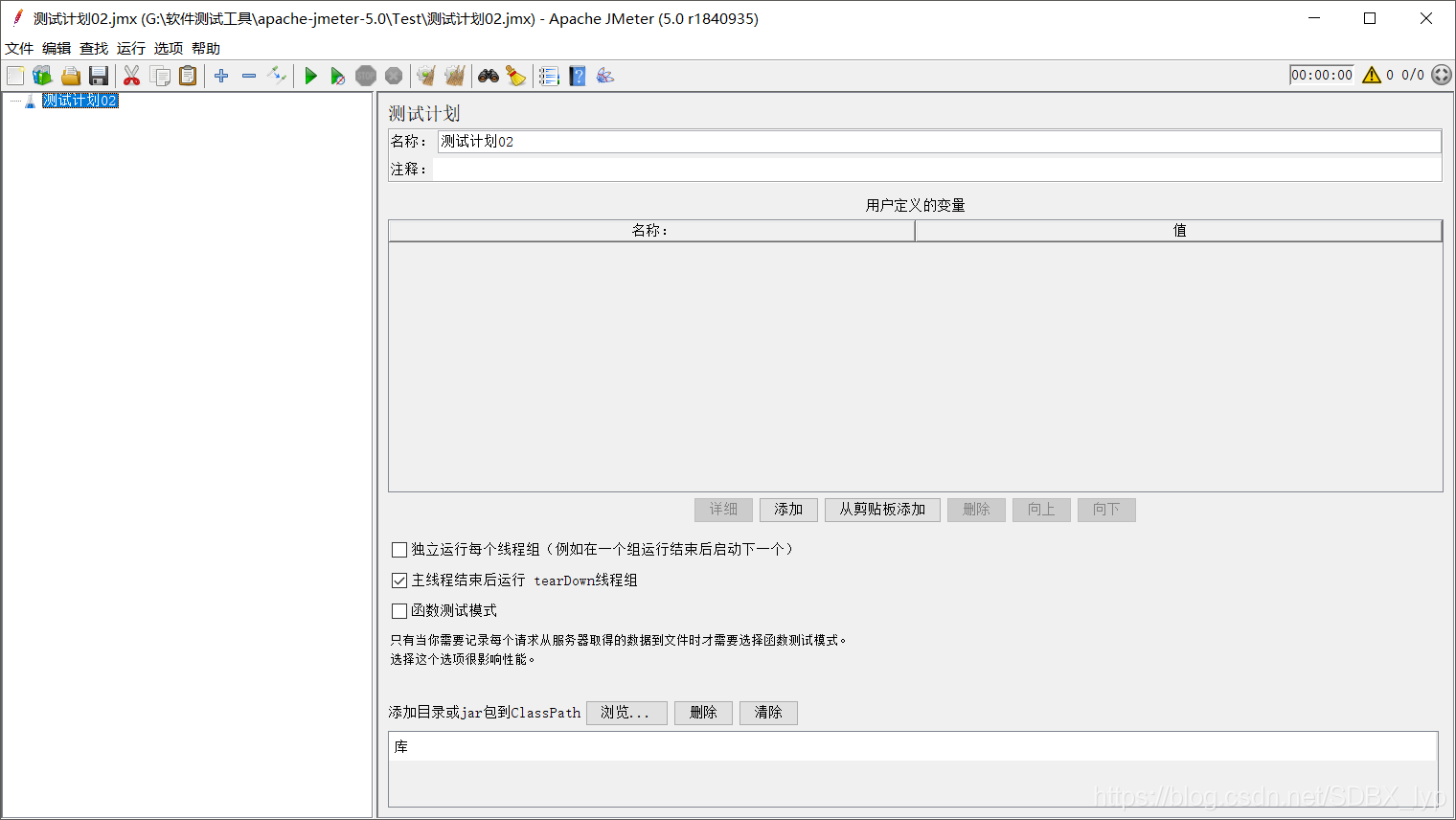Click the 值 column header
Viewport: 1456px width, 820px height.
pos(1179,231)
